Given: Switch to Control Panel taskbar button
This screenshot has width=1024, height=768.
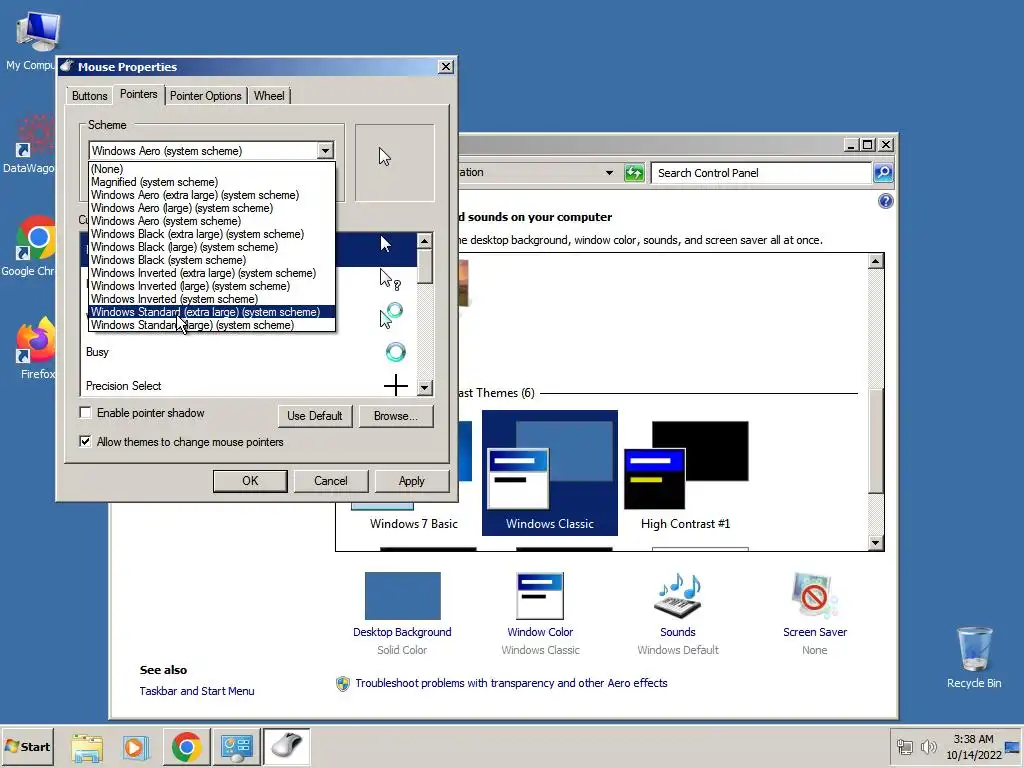Looking at the screenshot, I should (x=236, y=747).
